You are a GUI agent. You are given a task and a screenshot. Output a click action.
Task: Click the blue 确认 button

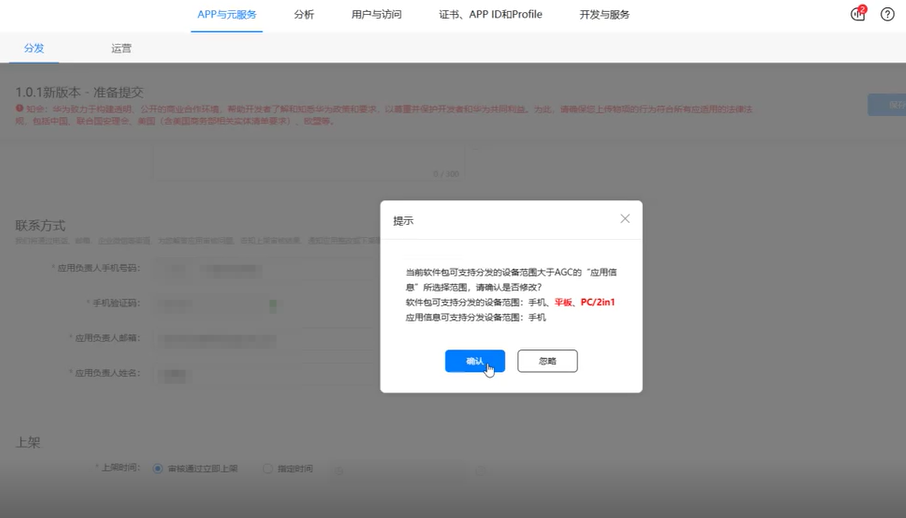coord(475,361)
